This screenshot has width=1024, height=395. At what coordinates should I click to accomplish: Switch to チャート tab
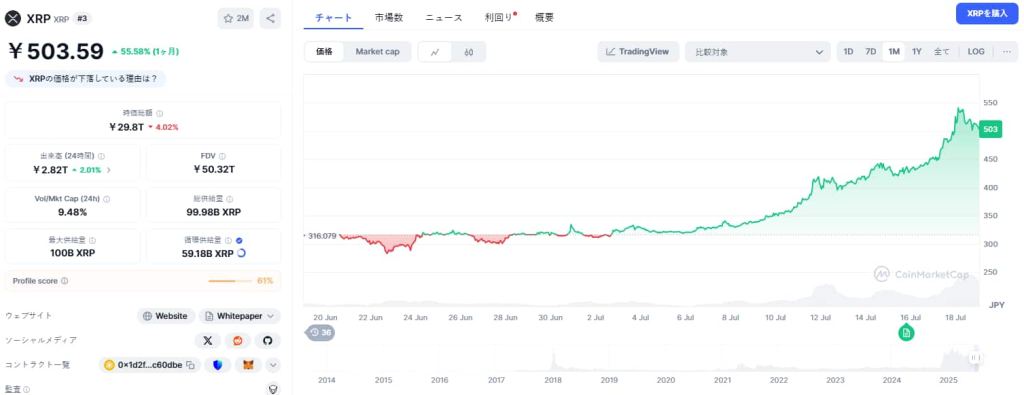(x=334, y=18)
